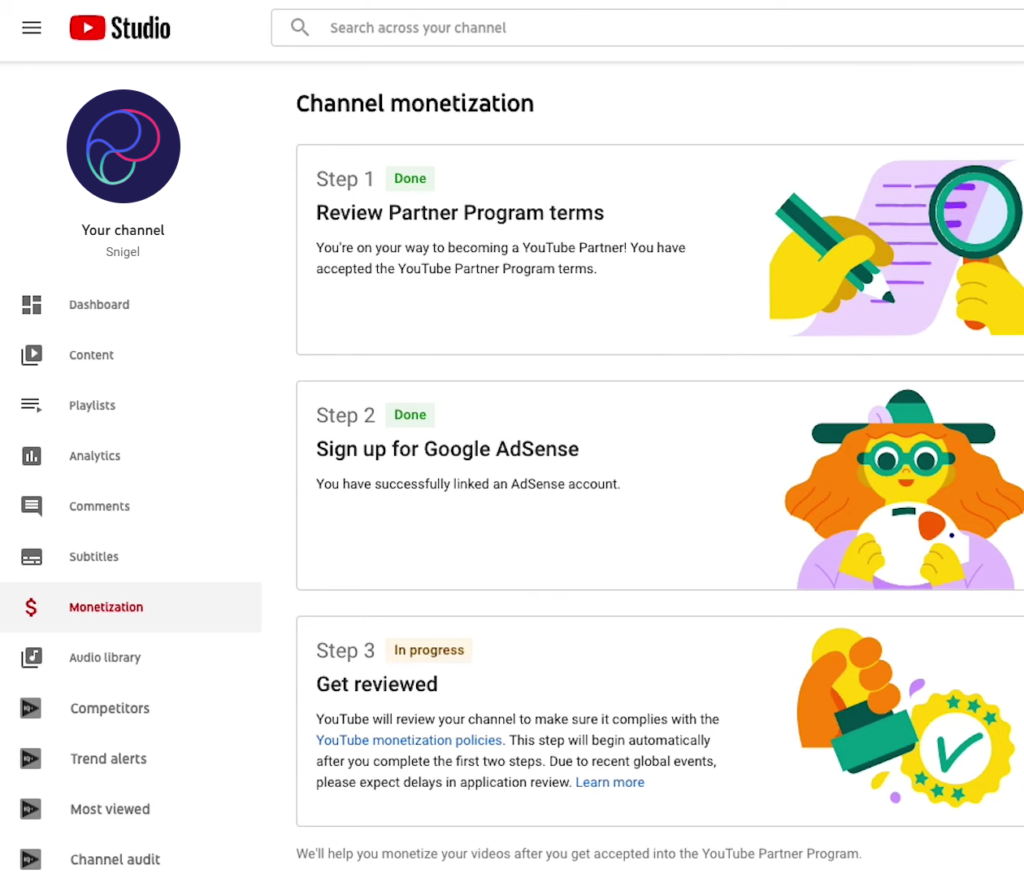Click the Snigel channel avatar
This screenshot has width=1024, height=878.
[x=123, y=146]
